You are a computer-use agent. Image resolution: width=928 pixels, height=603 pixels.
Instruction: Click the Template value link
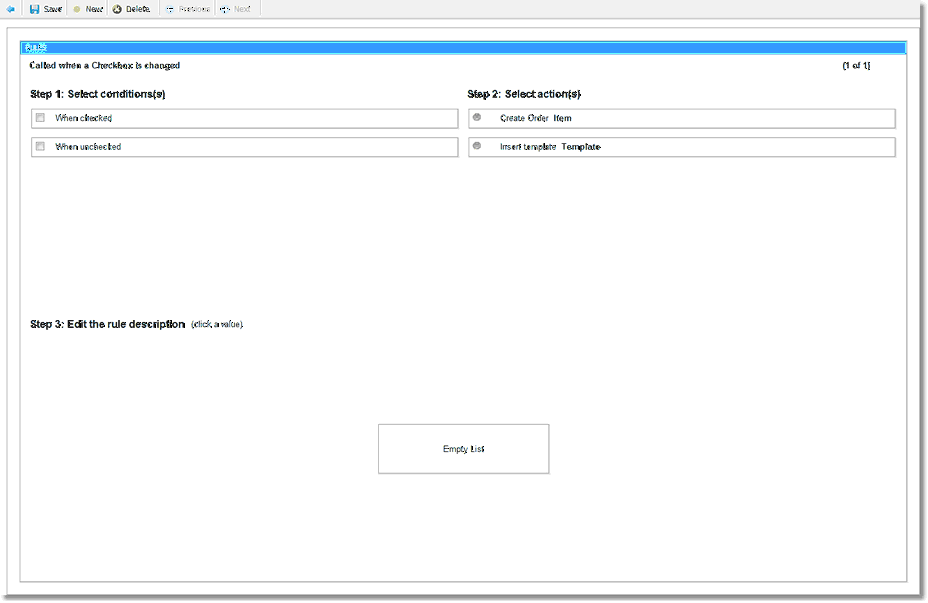coord(581,146)
